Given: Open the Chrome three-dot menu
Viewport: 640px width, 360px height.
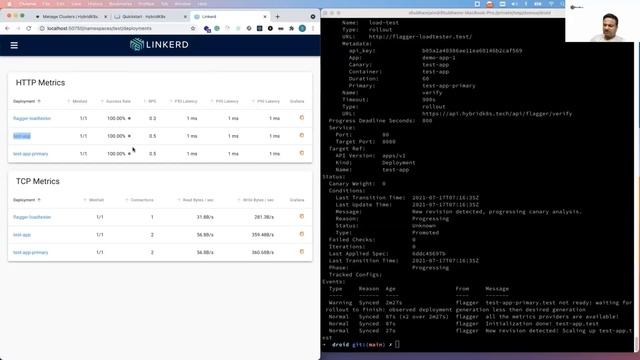Looking at the screenshot, I should click(x=313, y=29).
